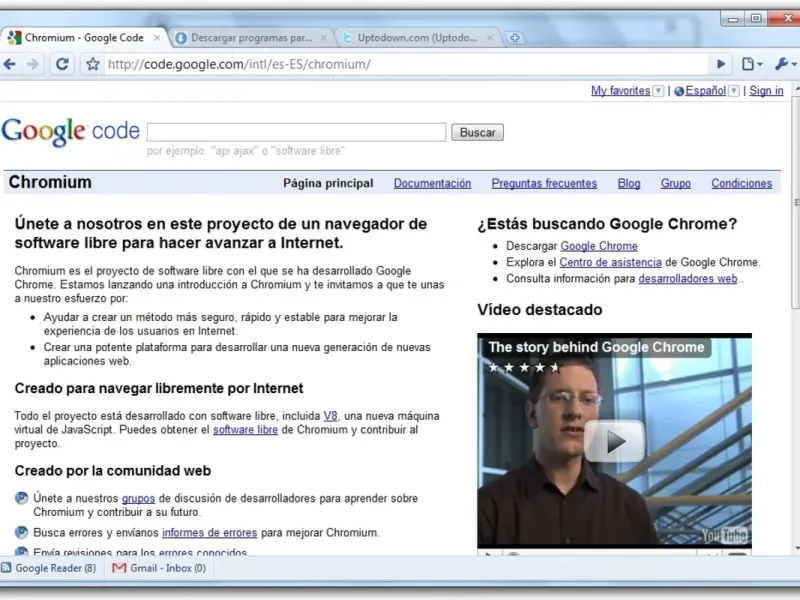800x600 pixels.
Task: Open the desarrolladores web link
Action: (x=688, y=279)
